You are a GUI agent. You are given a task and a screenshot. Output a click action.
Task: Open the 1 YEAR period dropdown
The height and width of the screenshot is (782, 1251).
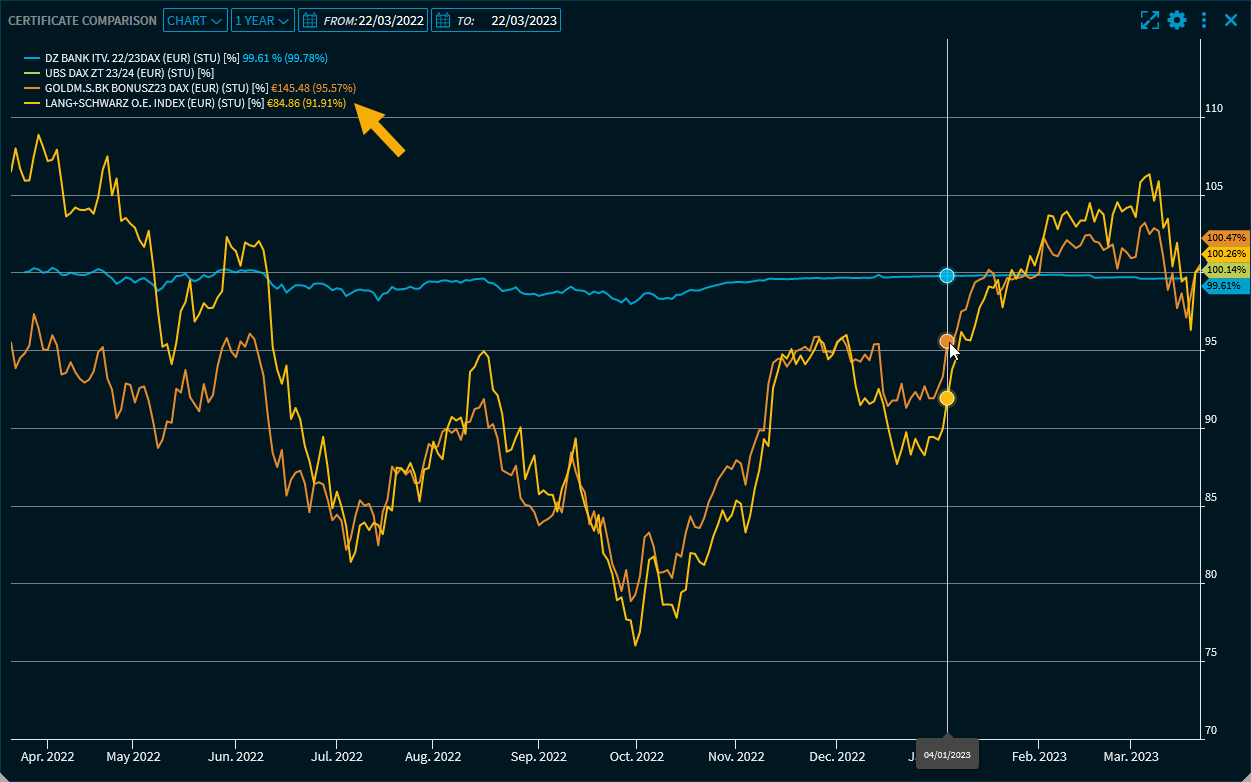262,20
